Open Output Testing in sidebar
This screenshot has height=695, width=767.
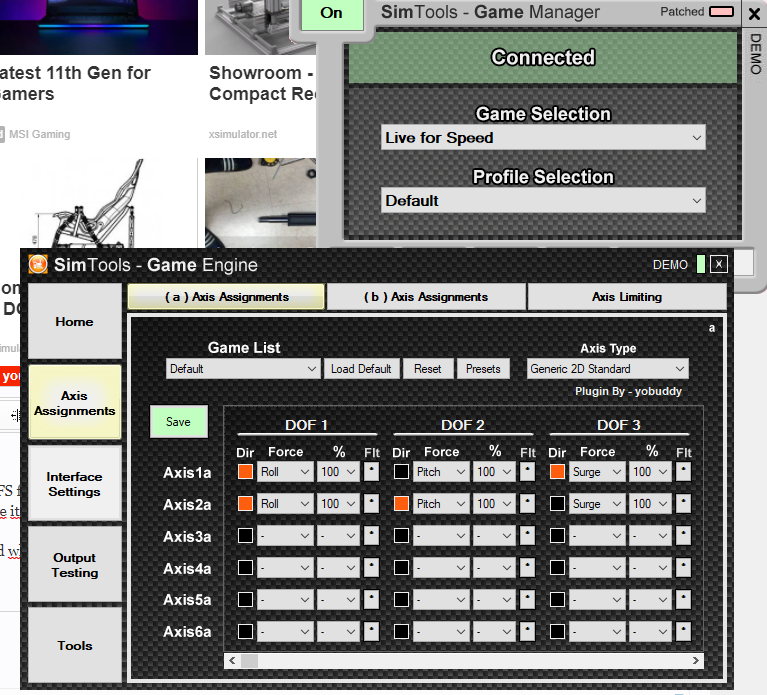pos(74,564)
